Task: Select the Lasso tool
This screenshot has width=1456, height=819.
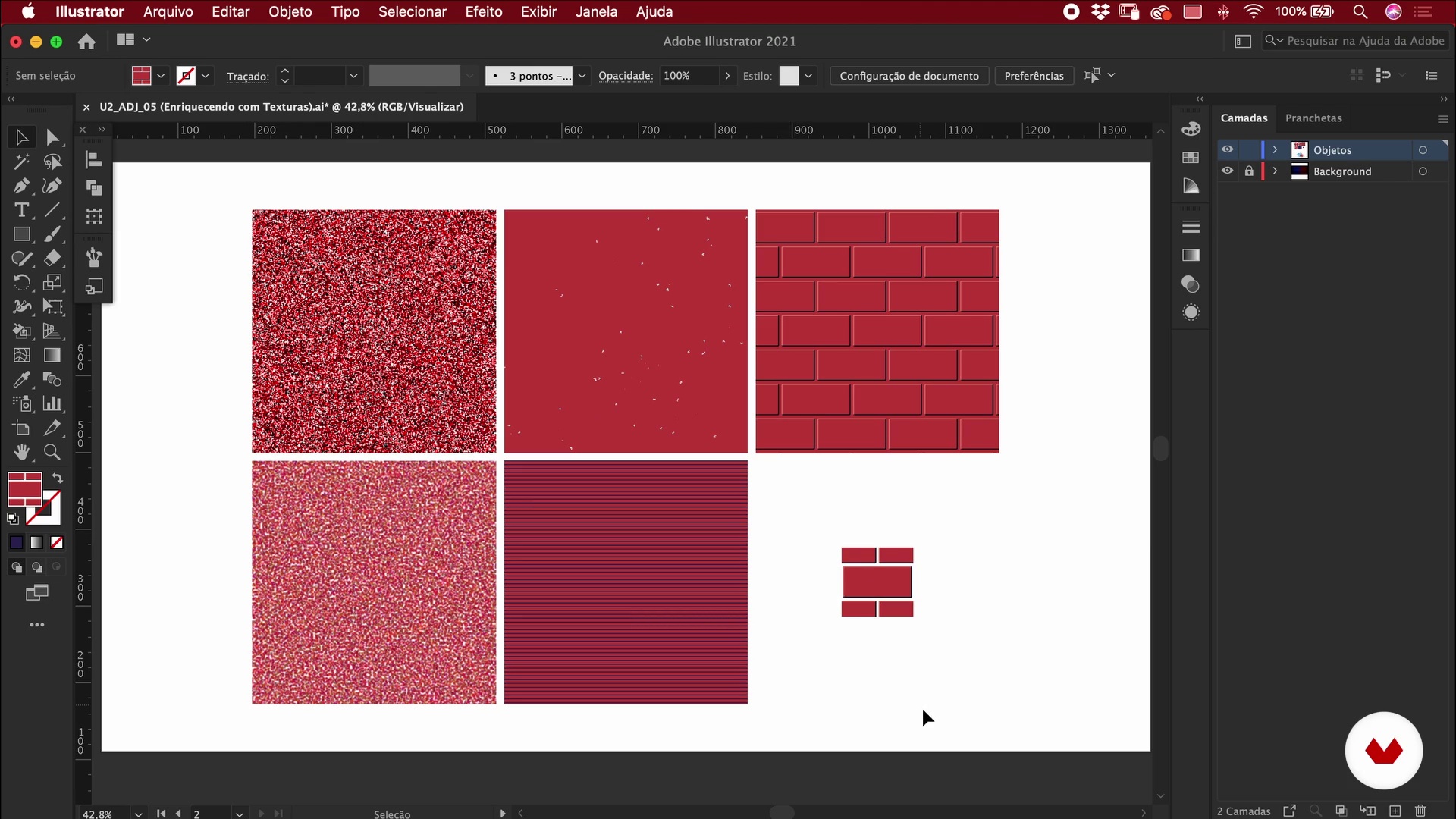Action: (x=52, y=162)
